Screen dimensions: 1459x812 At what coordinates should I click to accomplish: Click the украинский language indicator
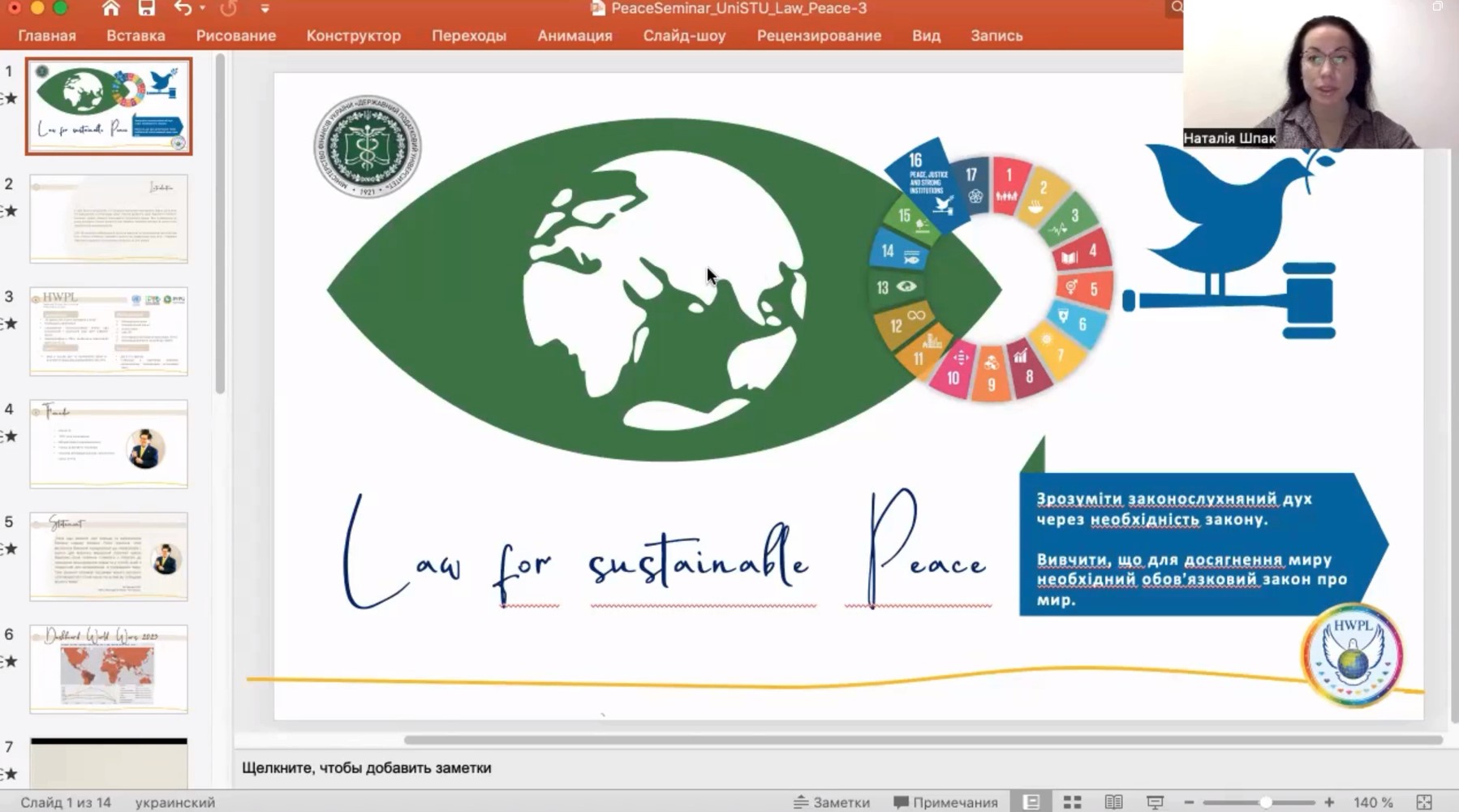pos(175,802)
